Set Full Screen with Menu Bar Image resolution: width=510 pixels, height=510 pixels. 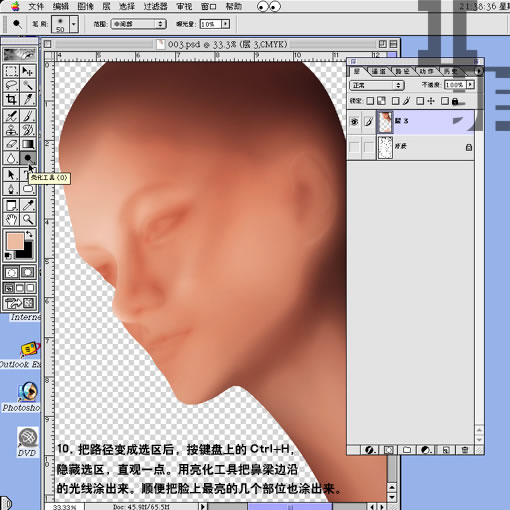tap(20, 288)
